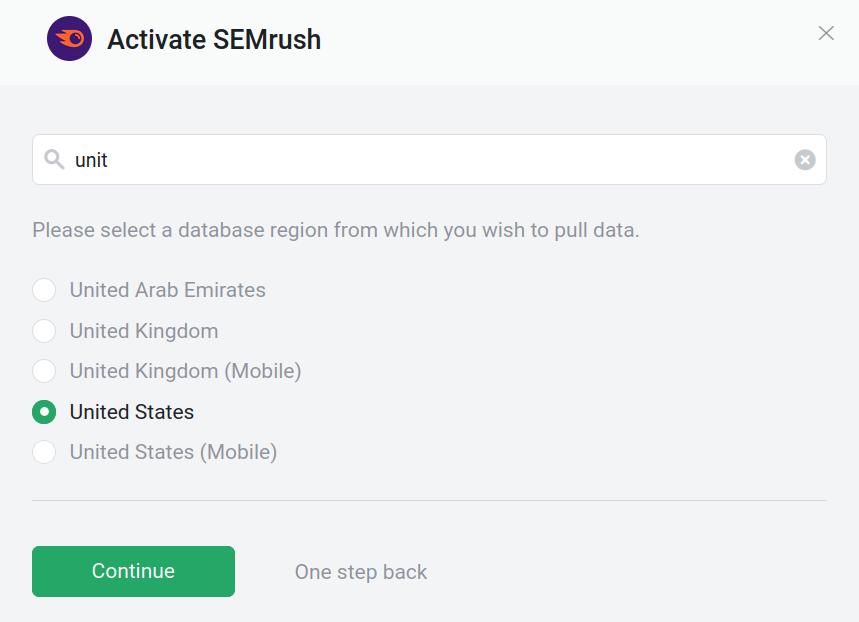Select the United Arab Emirates region
The image size is (859, 622).
44,290
